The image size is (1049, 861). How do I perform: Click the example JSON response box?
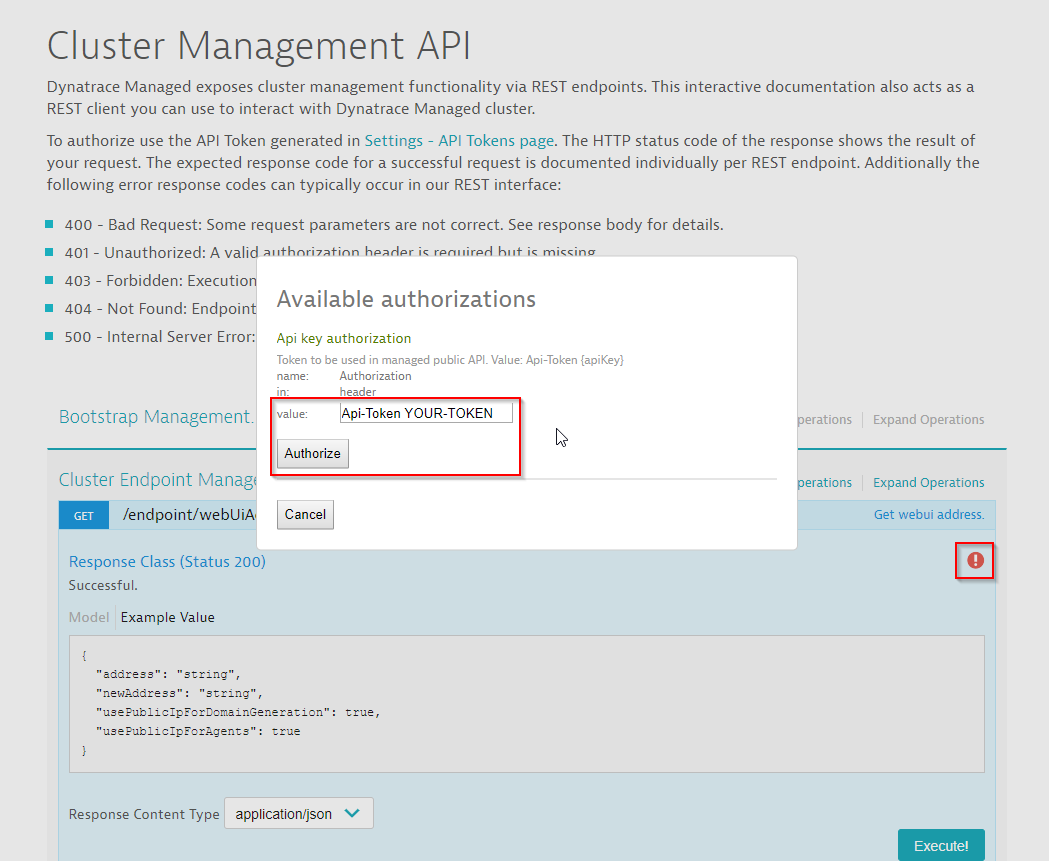coord(527,704)
